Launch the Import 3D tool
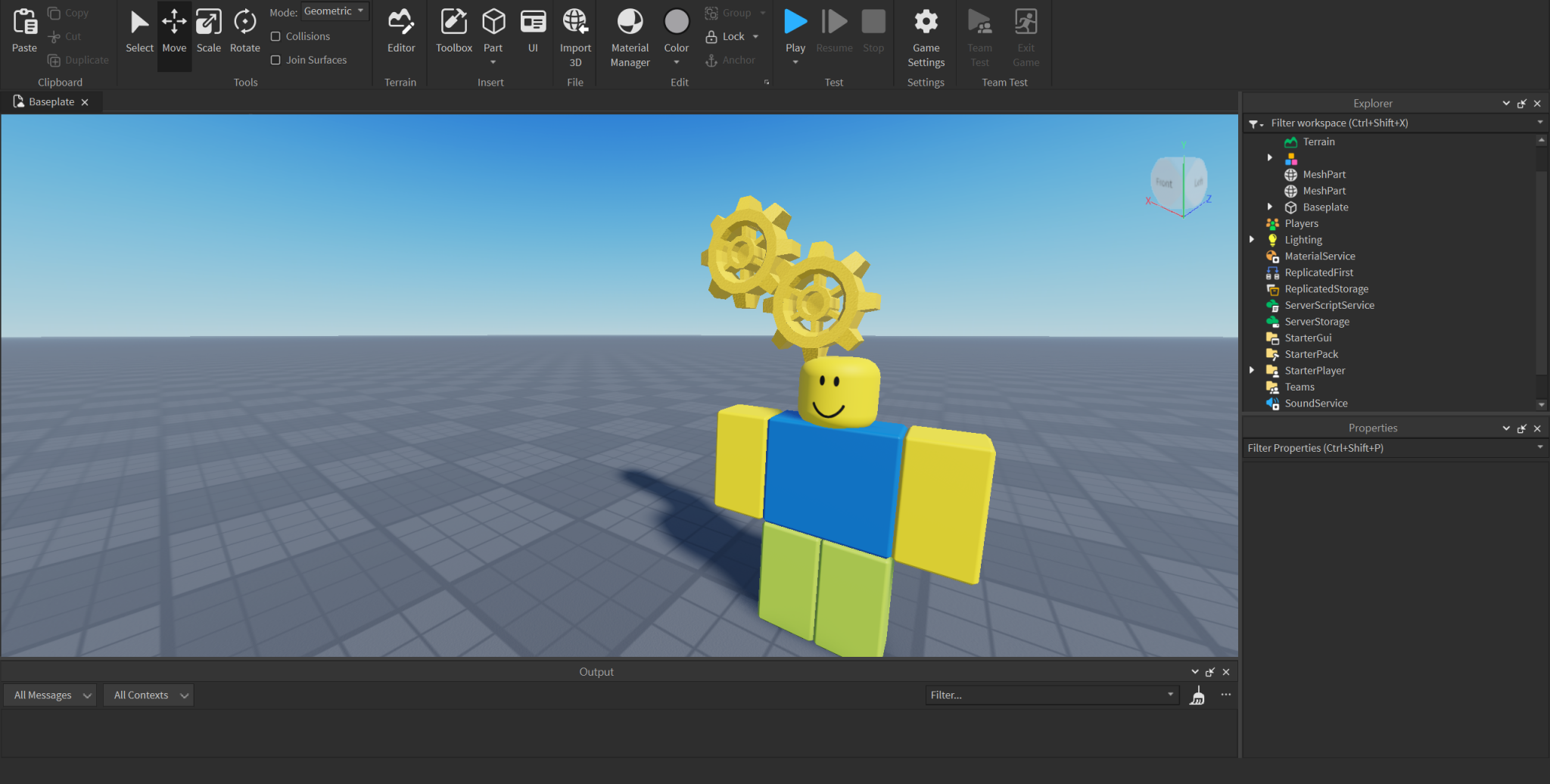1550x784 pixels. 575,36
